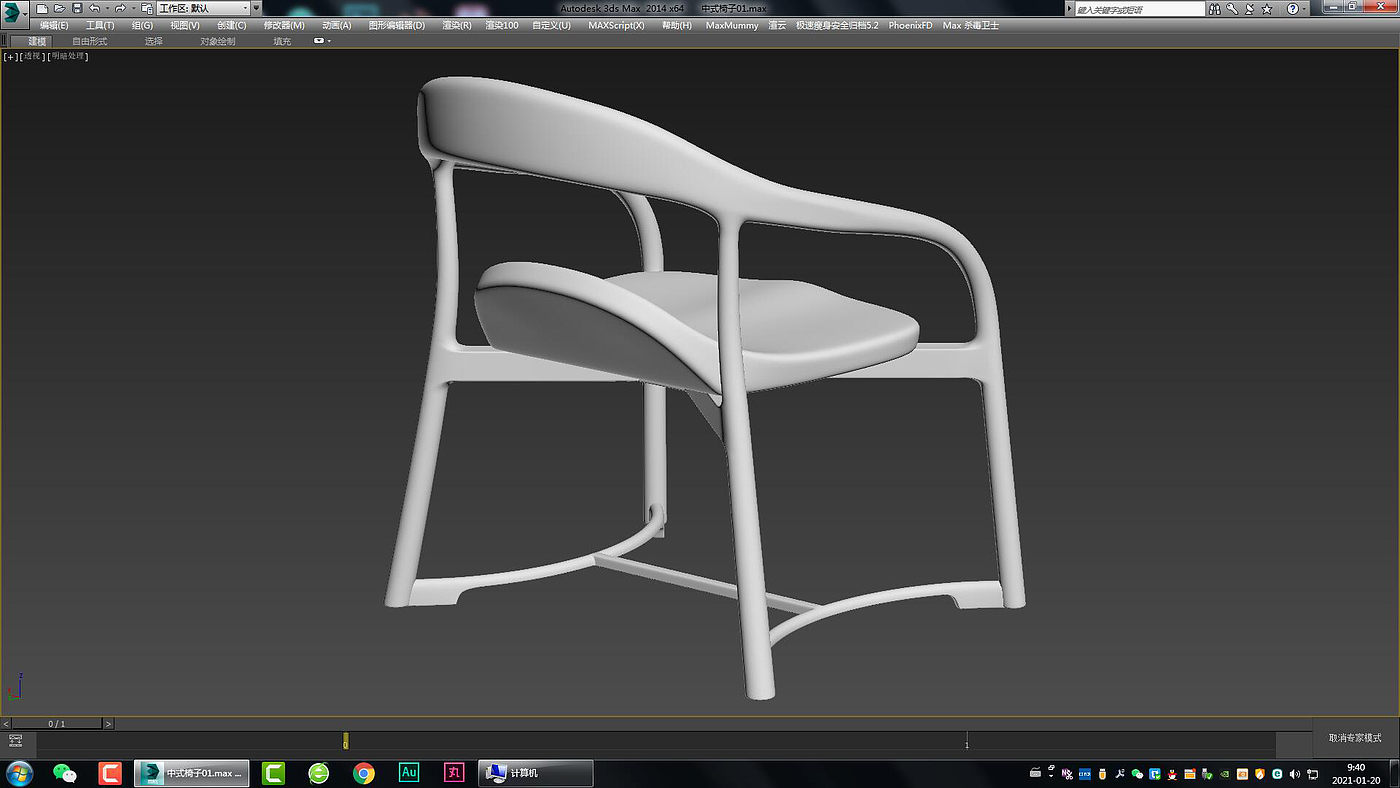Click the Favorites star icon

pos(1267,9)
